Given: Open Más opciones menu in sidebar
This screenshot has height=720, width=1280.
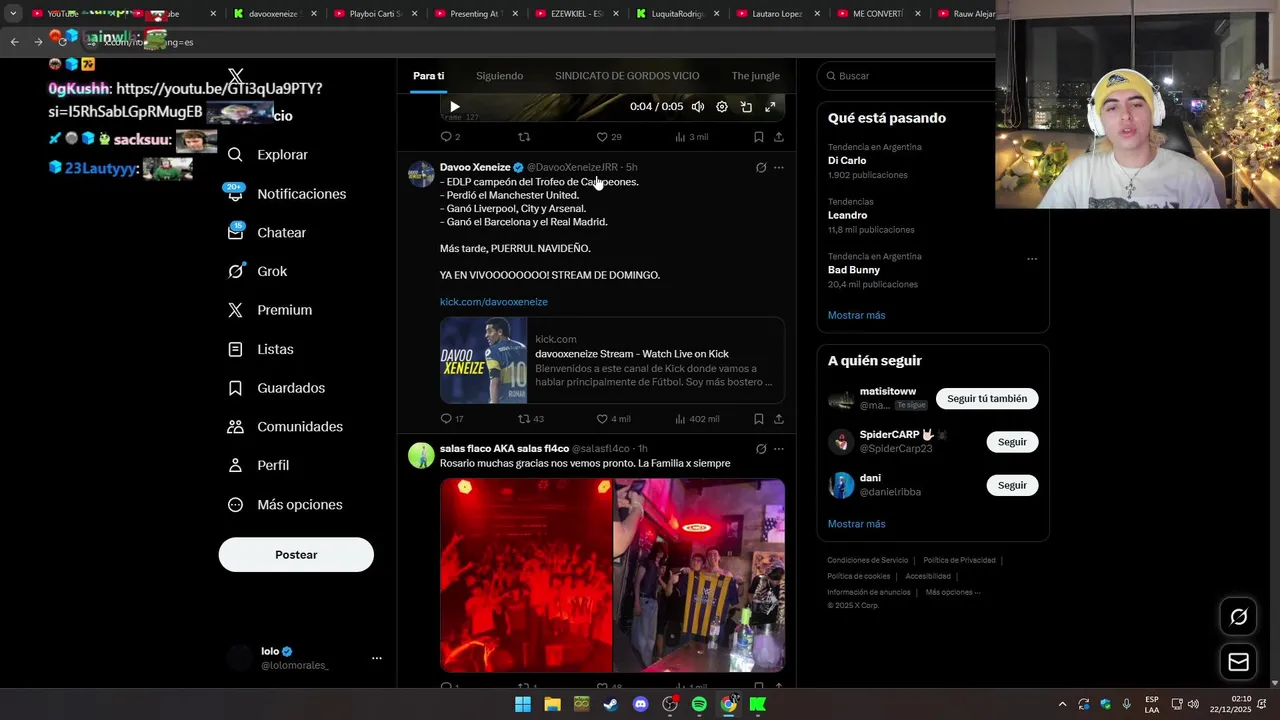Looking at the screenshot, I should pyautogui.click(x=285, y=505).
